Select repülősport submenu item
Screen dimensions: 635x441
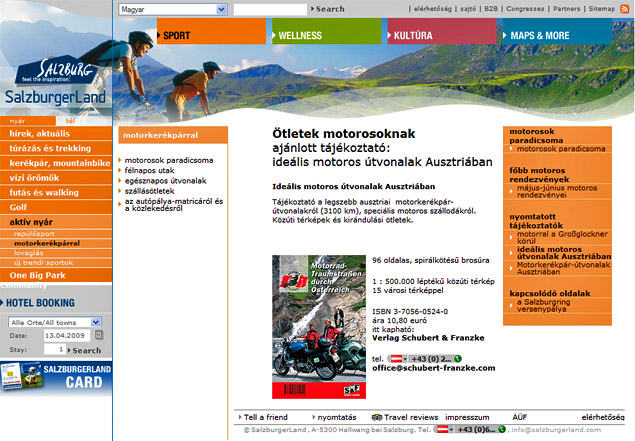56,234
